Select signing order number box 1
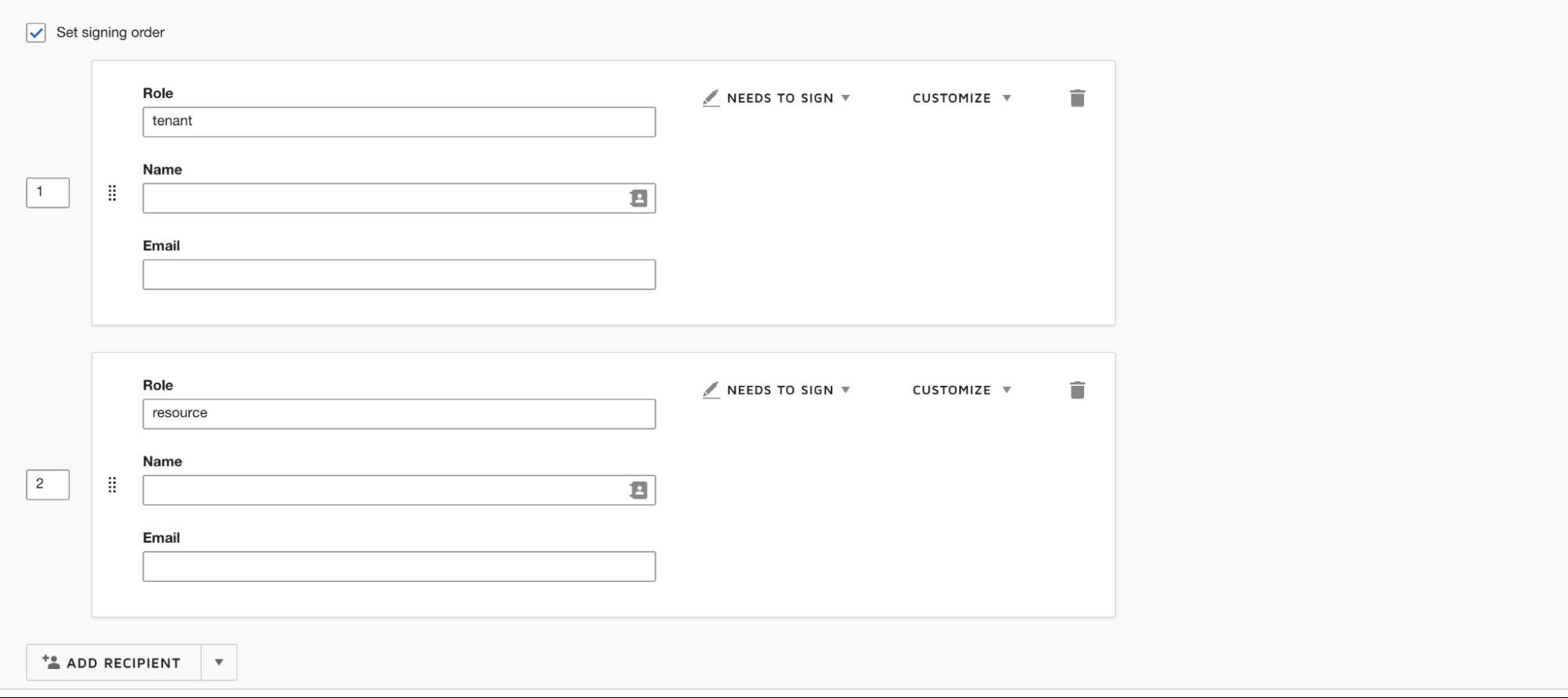The image size is (1568, 698). pos(48,193)
